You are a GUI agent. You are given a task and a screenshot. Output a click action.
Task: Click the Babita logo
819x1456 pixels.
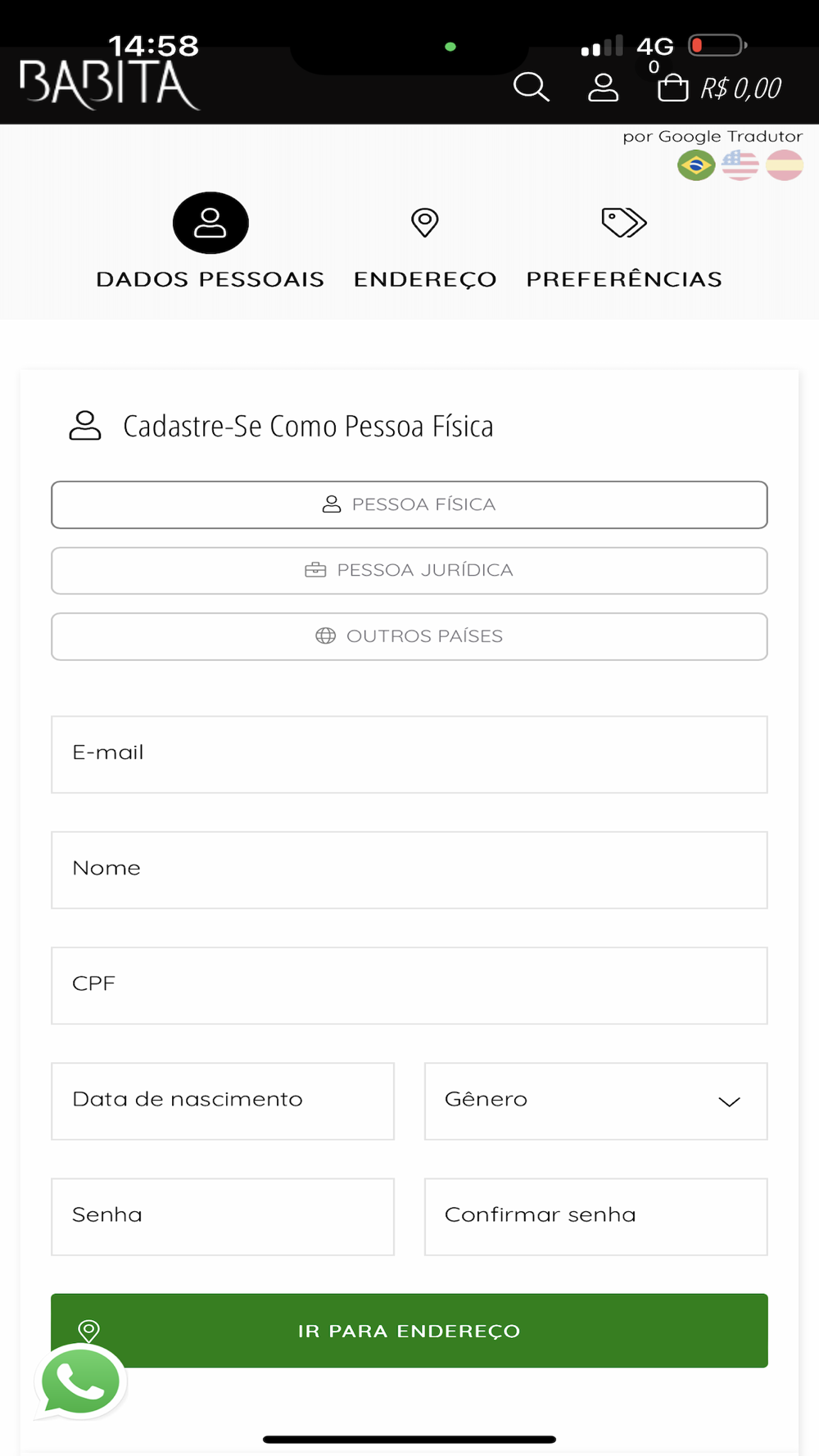pyautogui.click(x=109, y=84)
